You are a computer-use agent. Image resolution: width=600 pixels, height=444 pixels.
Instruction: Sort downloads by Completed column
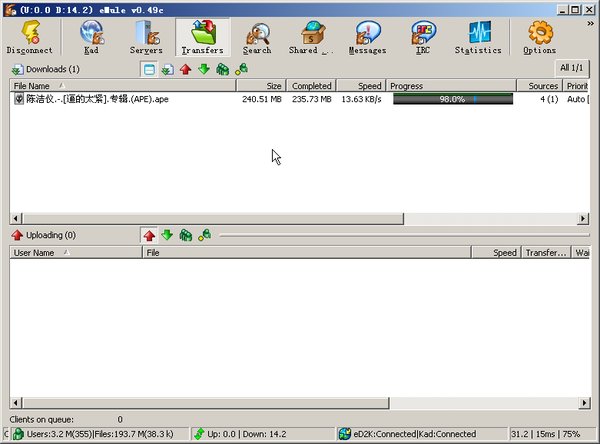tap(311, 86)
